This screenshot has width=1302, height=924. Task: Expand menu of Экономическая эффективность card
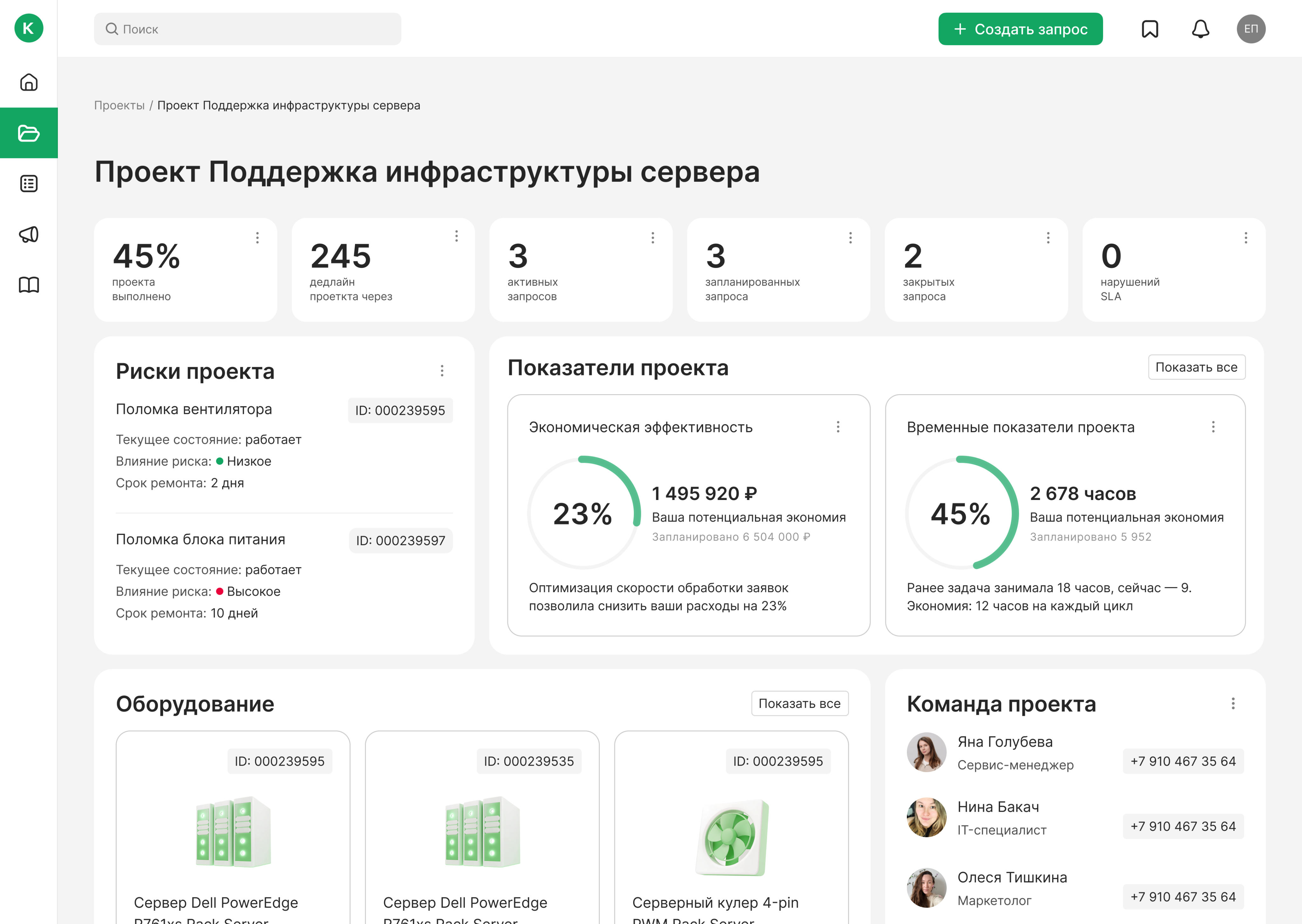[x=838, y=427]
